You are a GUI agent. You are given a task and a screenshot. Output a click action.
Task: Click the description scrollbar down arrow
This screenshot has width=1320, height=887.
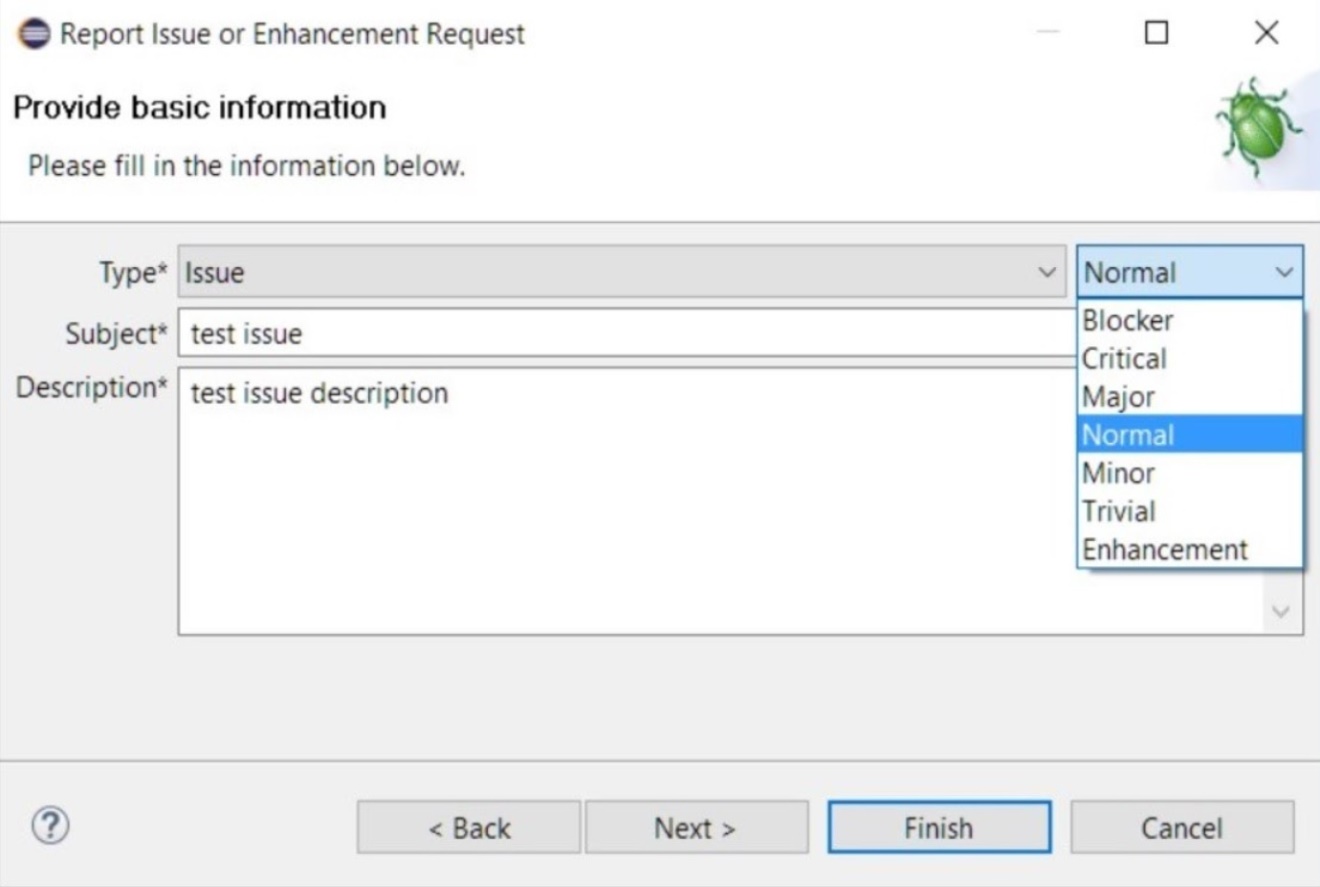click(x=1282, y=612)
